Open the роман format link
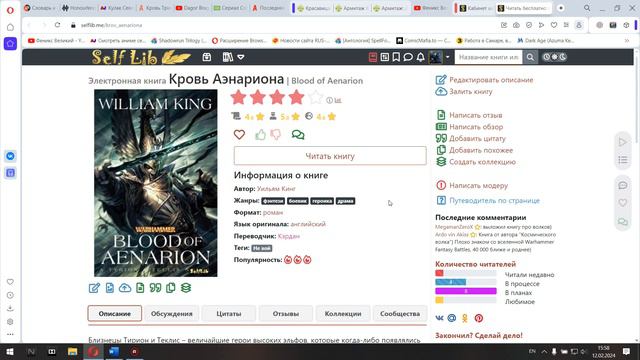 [x=273, y=212]
